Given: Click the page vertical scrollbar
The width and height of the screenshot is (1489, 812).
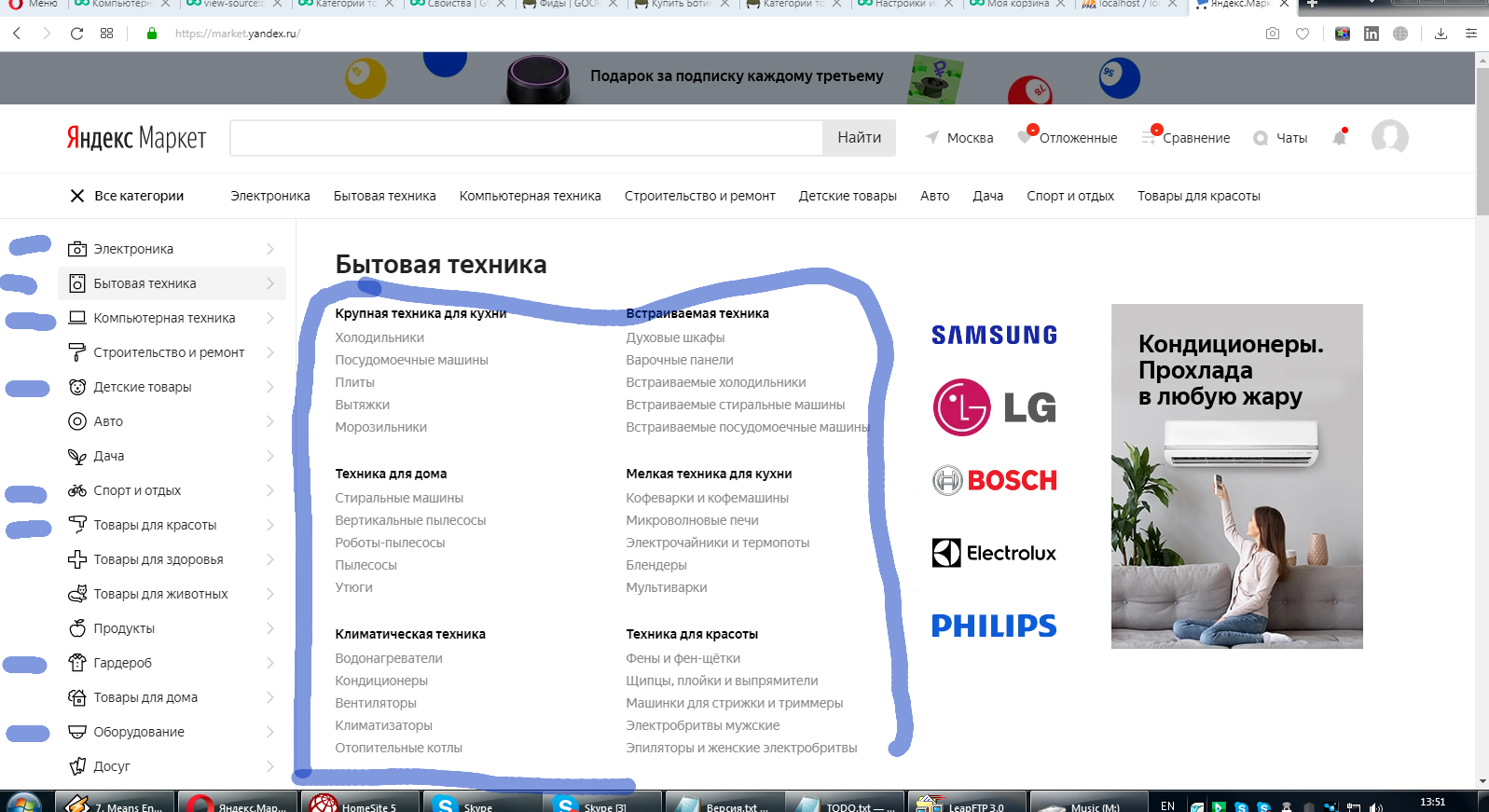Looking at the screenshot, I should [x=1482, y=140].
